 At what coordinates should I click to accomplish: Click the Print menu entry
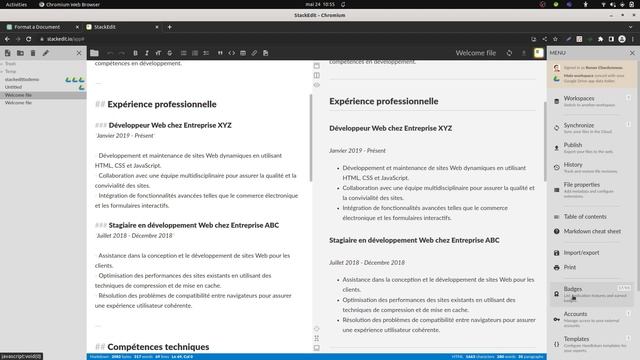point(592,267)
